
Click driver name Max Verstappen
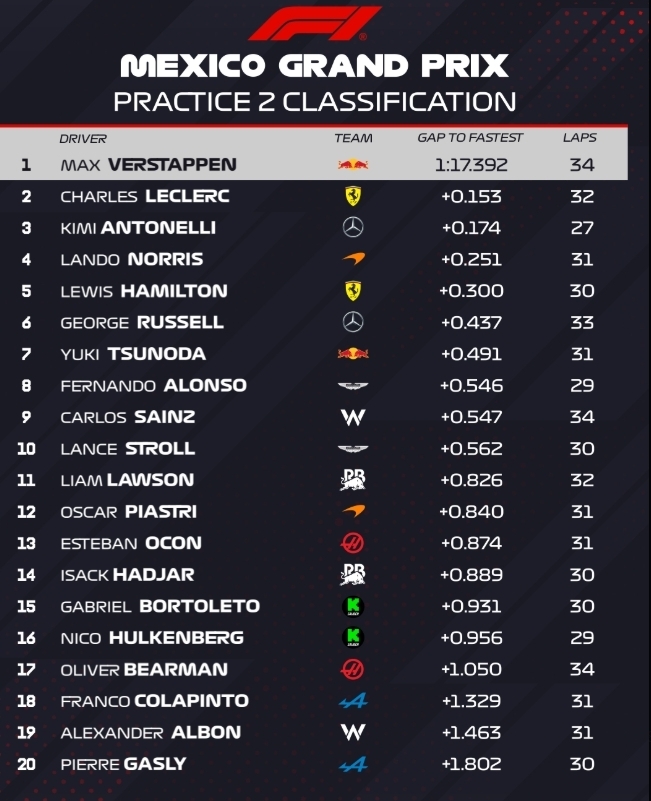[148, 165]
